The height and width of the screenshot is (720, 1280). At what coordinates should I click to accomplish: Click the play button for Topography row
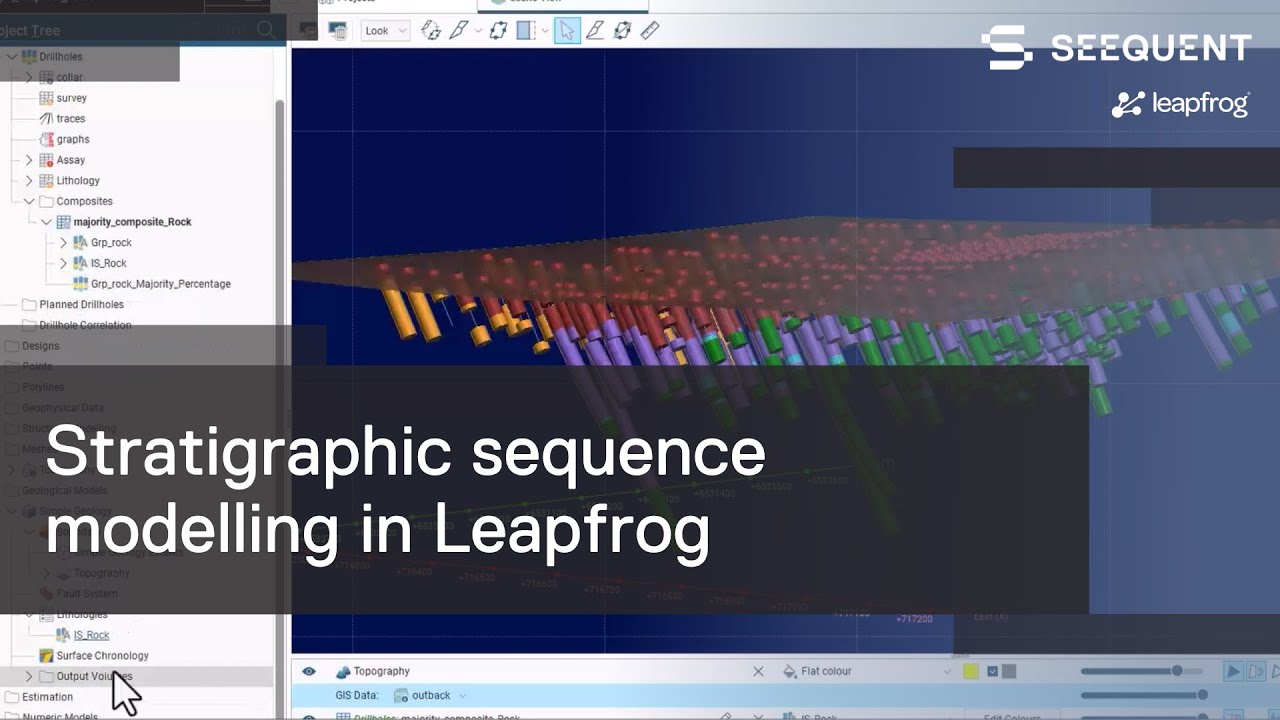[1233, 672]
